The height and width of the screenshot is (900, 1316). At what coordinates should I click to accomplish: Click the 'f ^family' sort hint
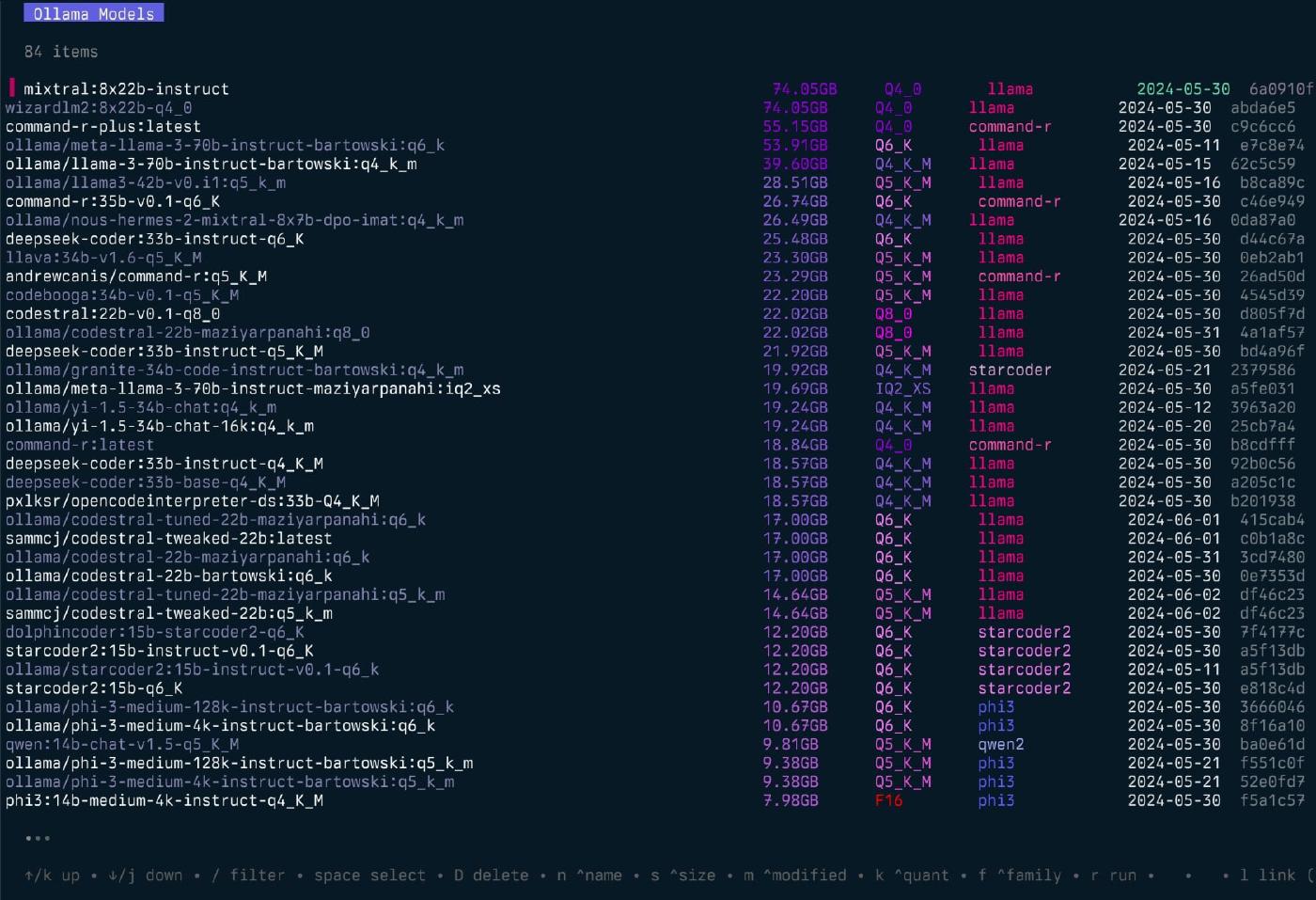click(1020, 876)
